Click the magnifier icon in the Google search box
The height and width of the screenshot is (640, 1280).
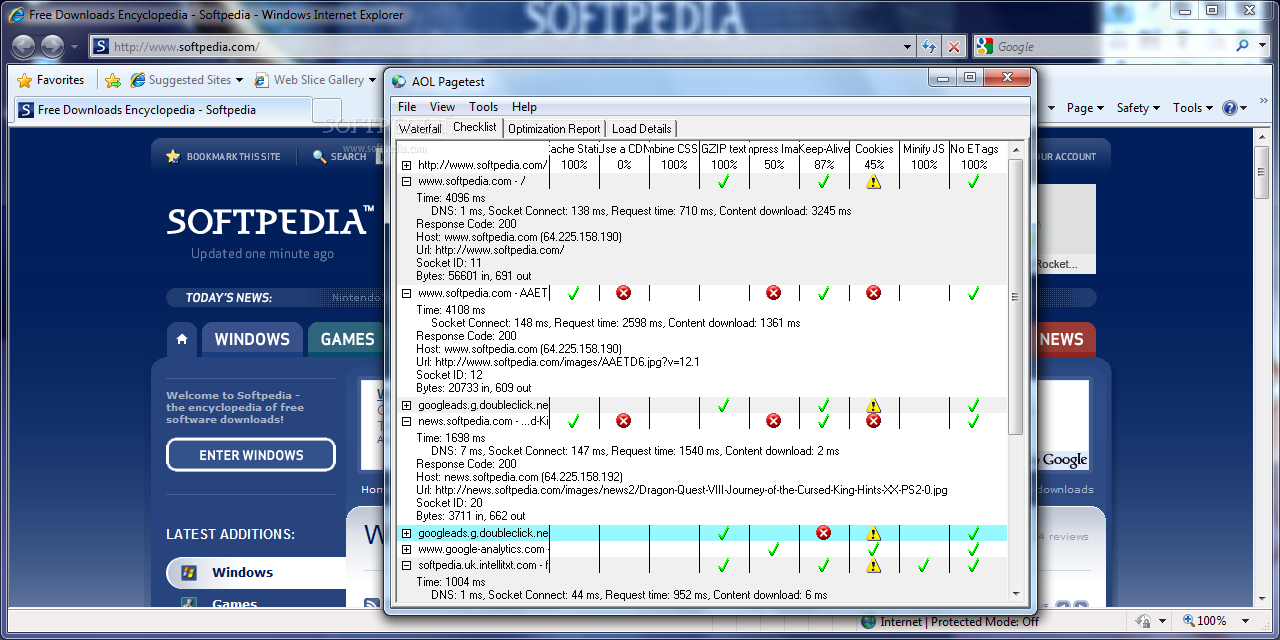pos(1243,46)
